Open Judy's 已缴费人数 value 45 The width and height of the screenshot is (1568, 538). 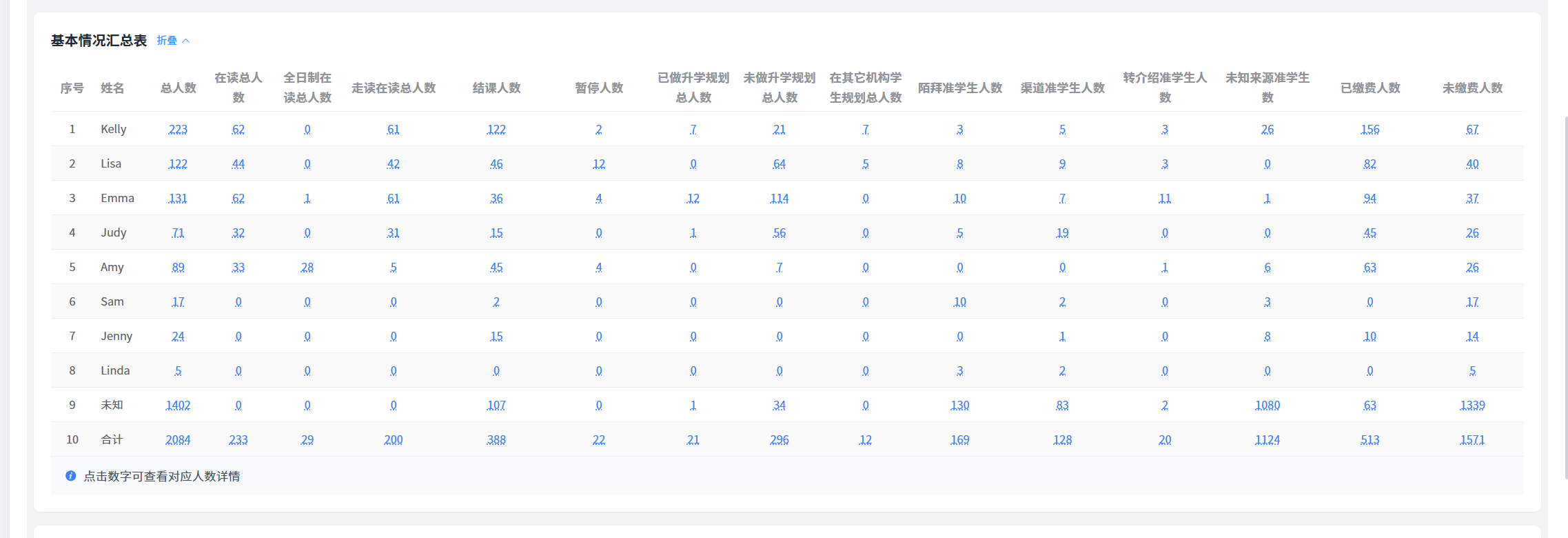(x=1370, y=232)
